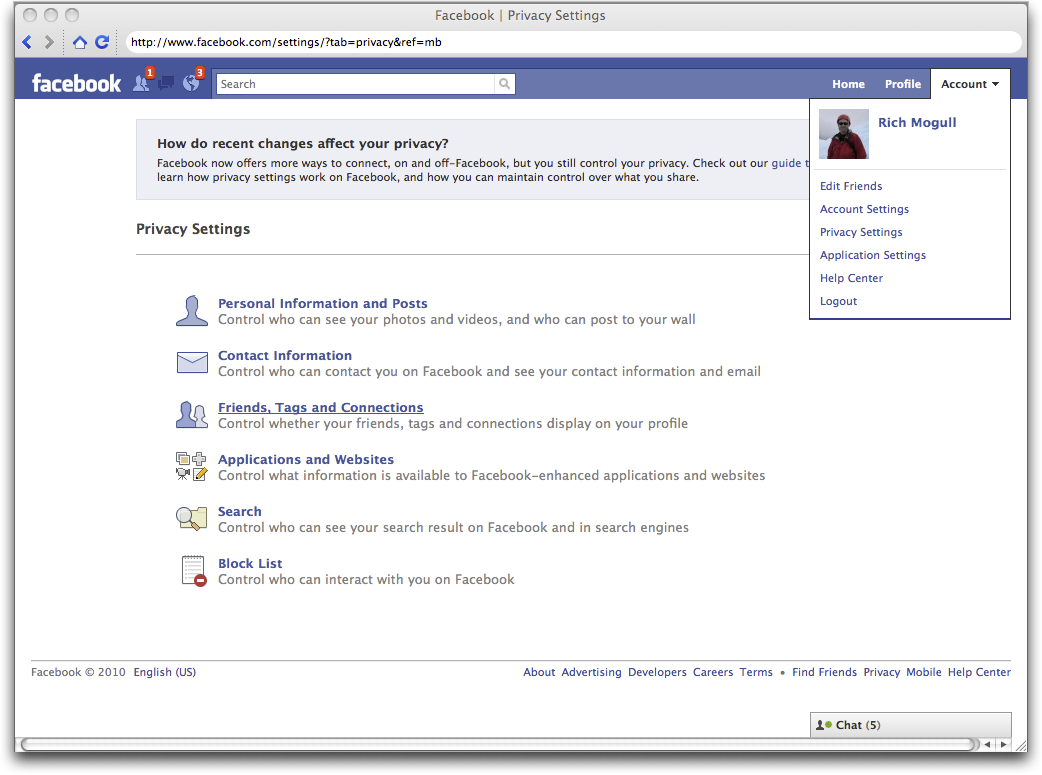Open Contact Information link
Screen dimensions: 1042x775
(285, 356)
